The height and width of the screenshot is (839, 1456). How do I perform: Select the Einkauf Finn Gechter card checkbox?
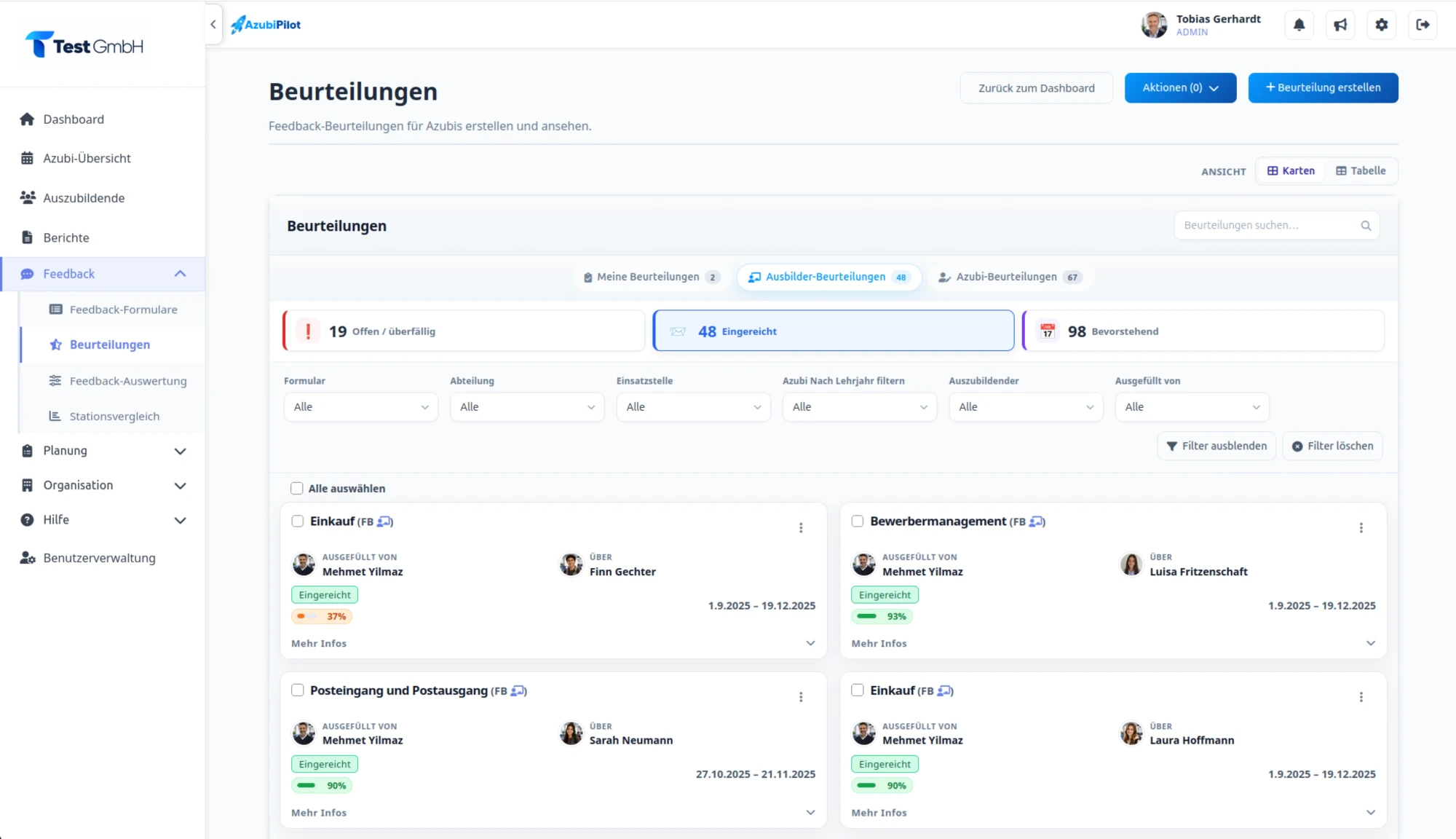[297, 521]
